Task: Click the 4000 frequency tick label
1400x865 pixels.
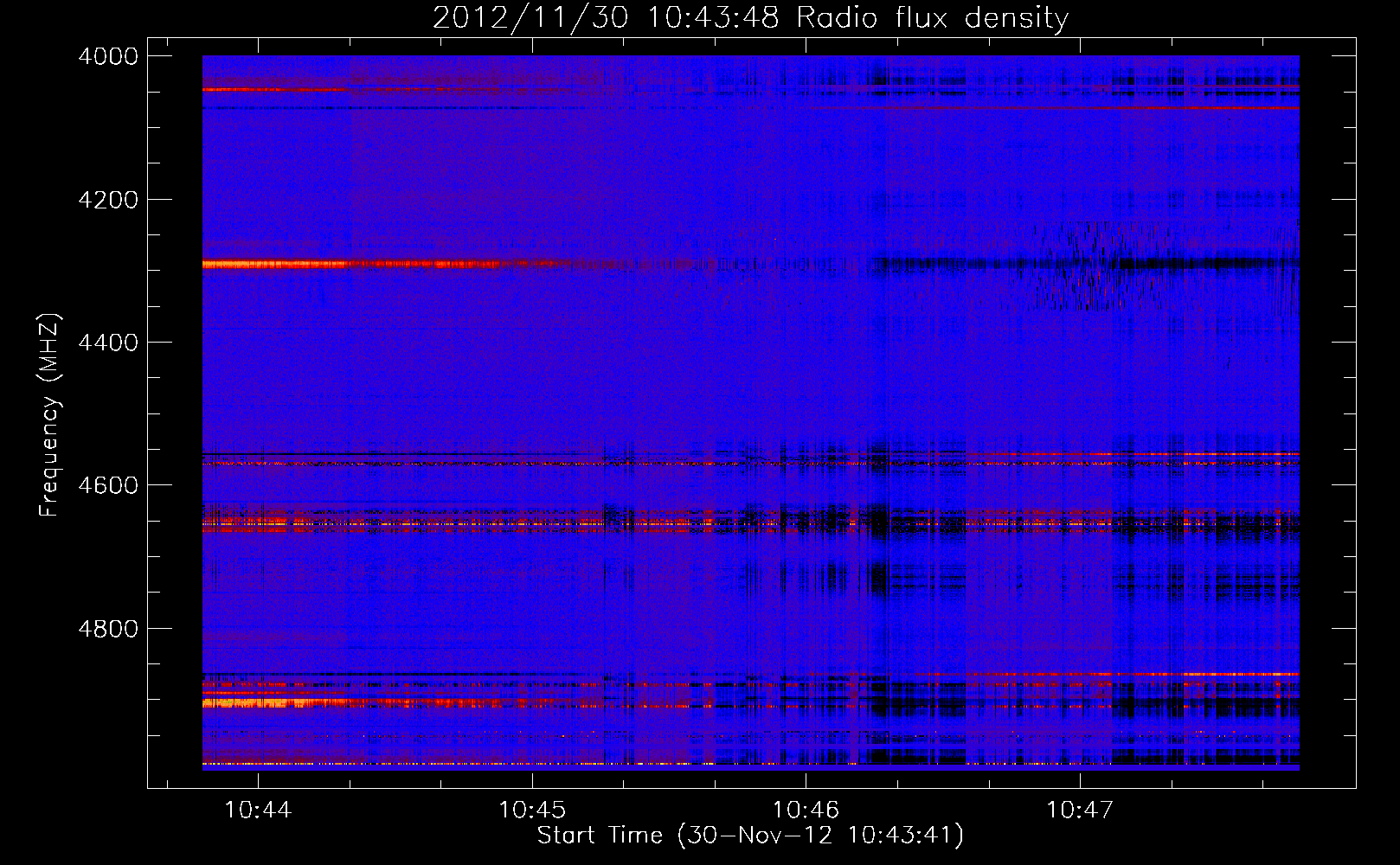Action: click(x=108, y=56)
